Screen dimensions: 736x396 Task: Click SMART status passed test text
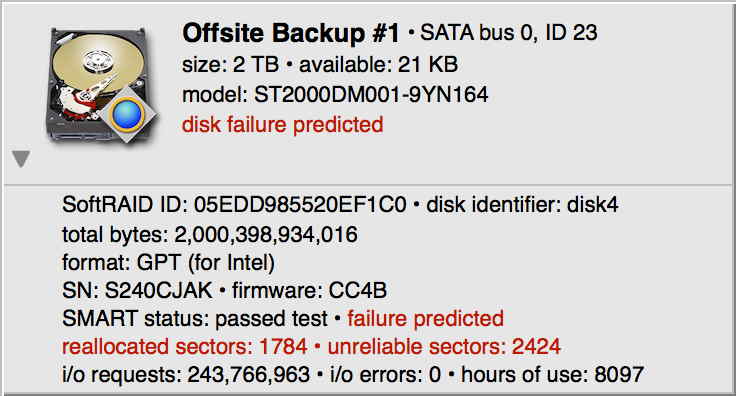coord(195,319)
